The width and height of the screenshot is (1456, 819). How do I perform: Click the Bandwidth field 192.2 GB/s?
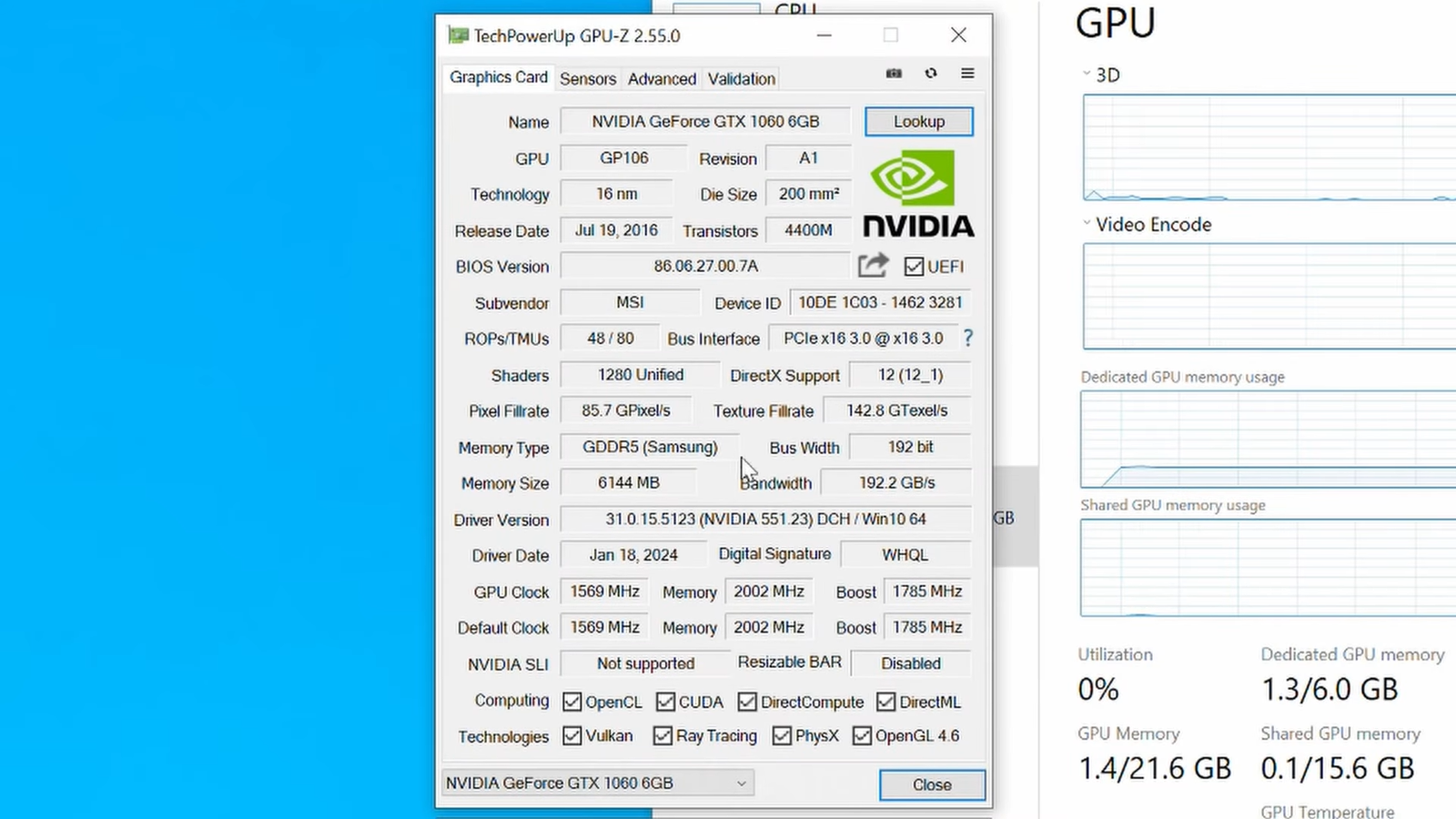pos(896,483)
